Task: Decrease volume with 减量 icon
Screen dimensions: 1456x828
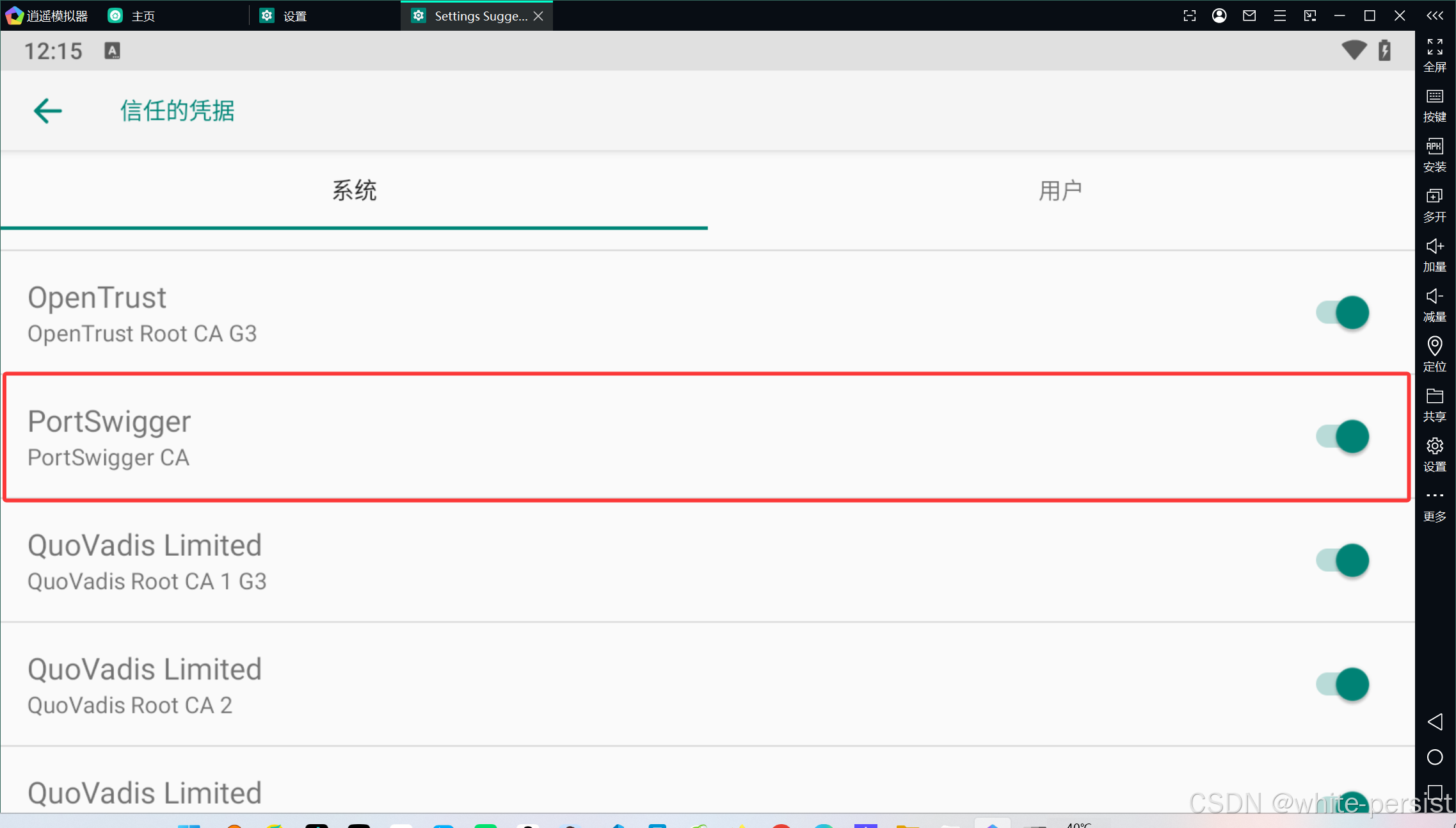Action: pyautogui.click(x=1434, y=304)
